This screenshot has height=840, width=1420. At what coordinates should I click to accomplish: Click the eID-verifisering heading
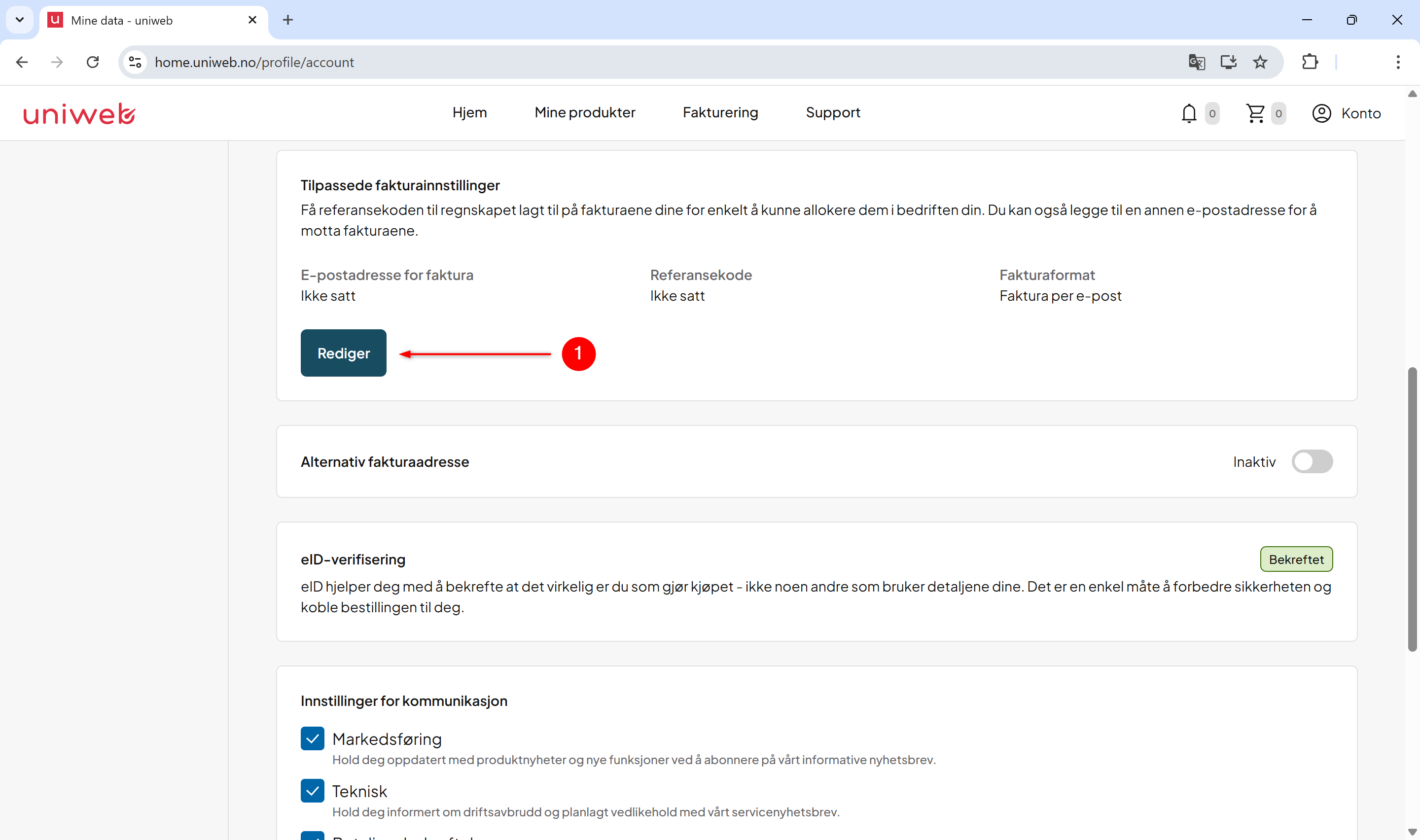[353, 559]
